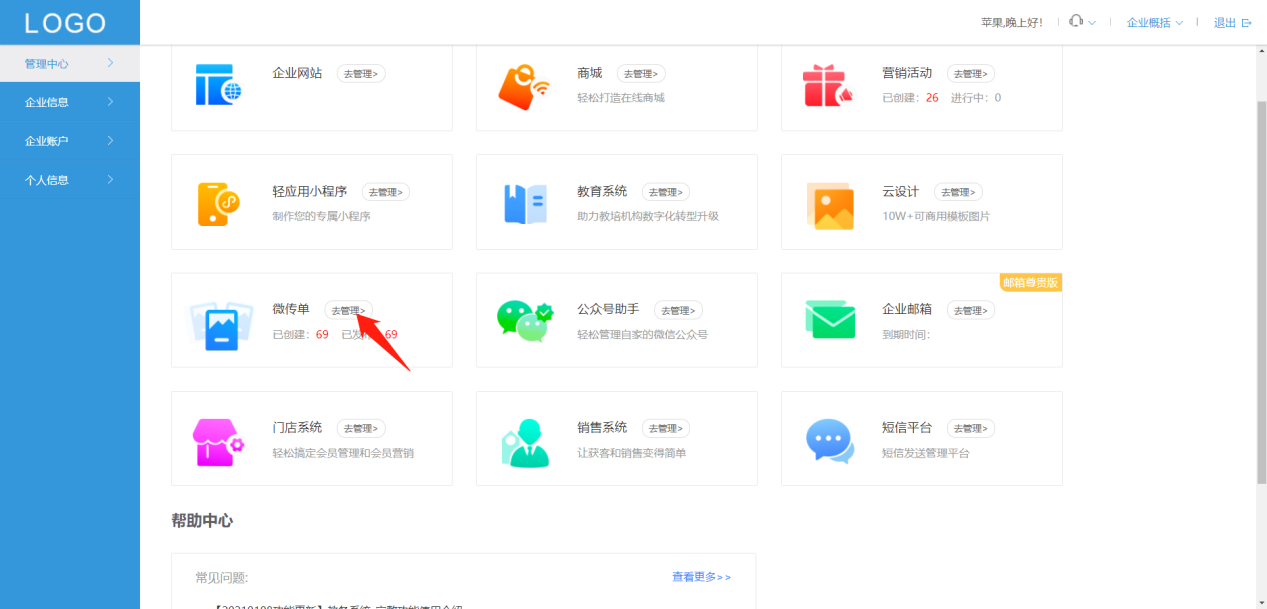Click the 轻松管理自家的微信公众号 text
The image size is (1267, 609).
click(642, 335)
